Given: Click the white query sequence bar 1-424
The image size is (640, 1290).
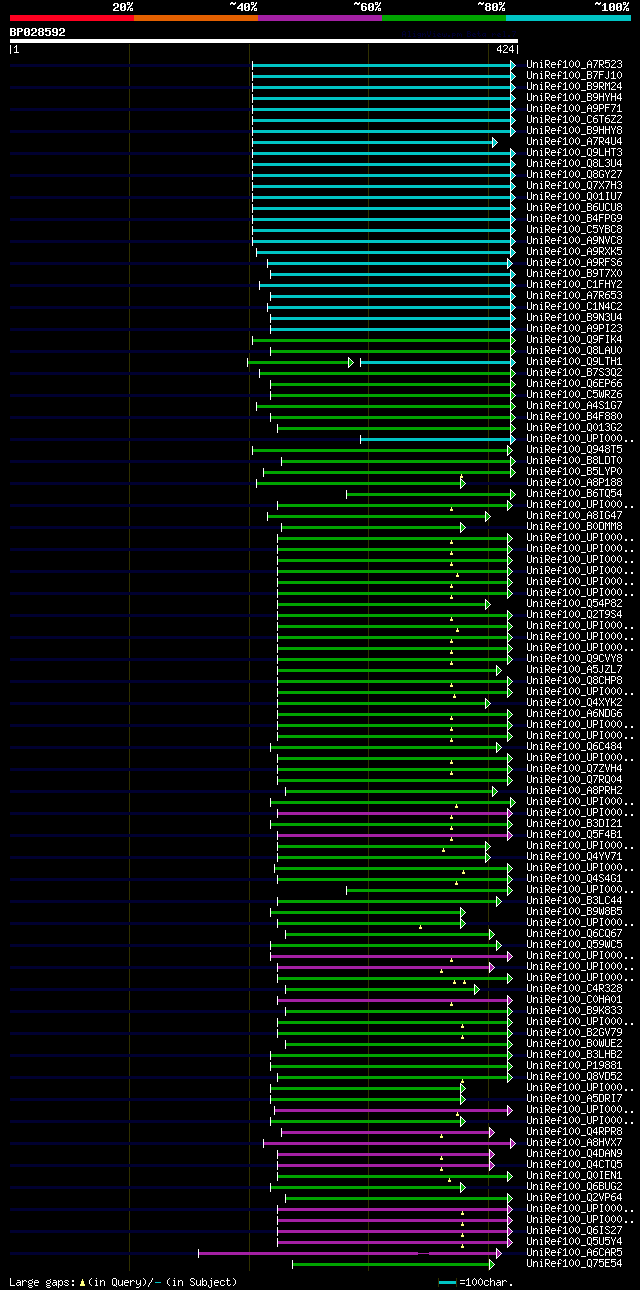Looking at the screenshot, I should [264, 41].
